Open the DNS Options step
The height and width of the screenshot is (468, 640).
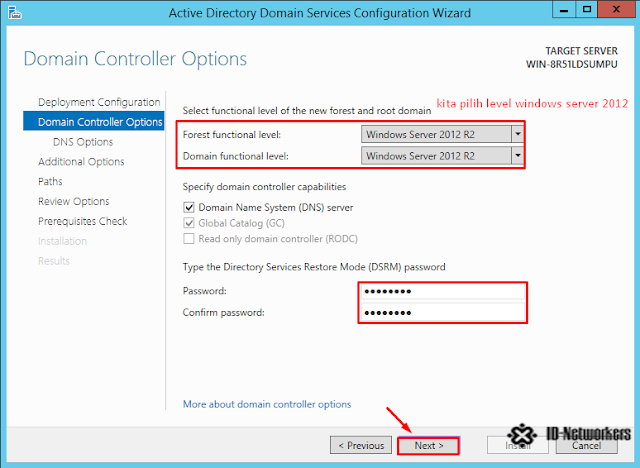point(83,142)
